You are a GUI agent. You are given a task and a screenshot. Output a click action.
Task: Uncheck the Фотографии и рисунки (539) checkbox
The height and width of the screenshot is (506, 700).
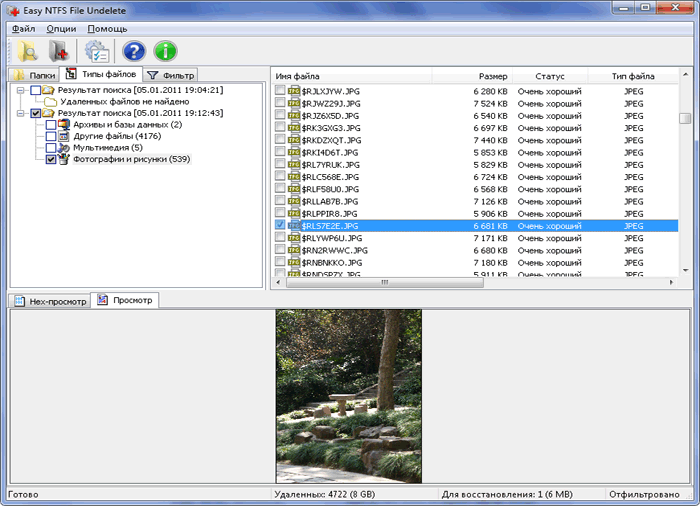(x=51, y=159)
